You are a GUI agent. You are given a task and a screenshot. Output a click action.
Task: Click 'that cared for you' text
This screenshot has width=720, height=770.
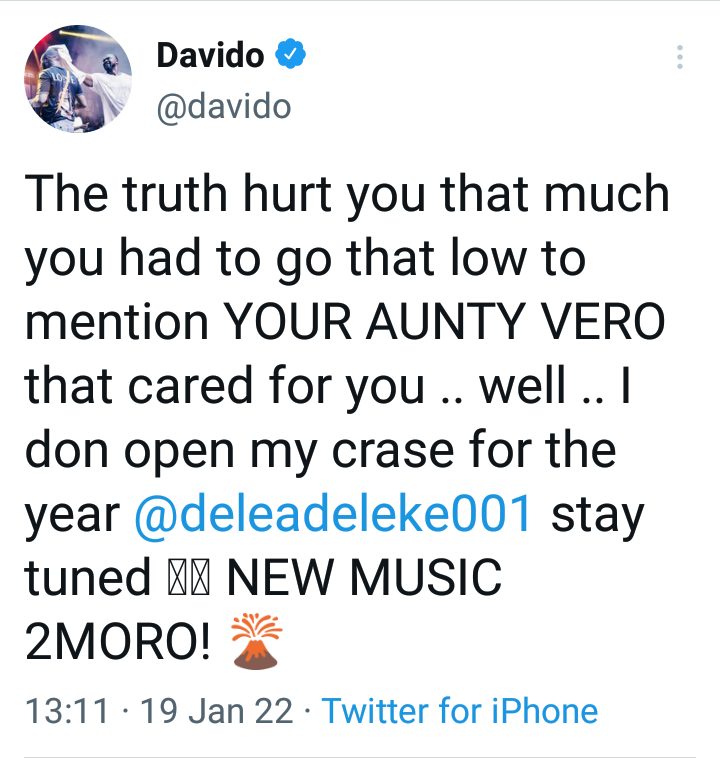[224, 386]
